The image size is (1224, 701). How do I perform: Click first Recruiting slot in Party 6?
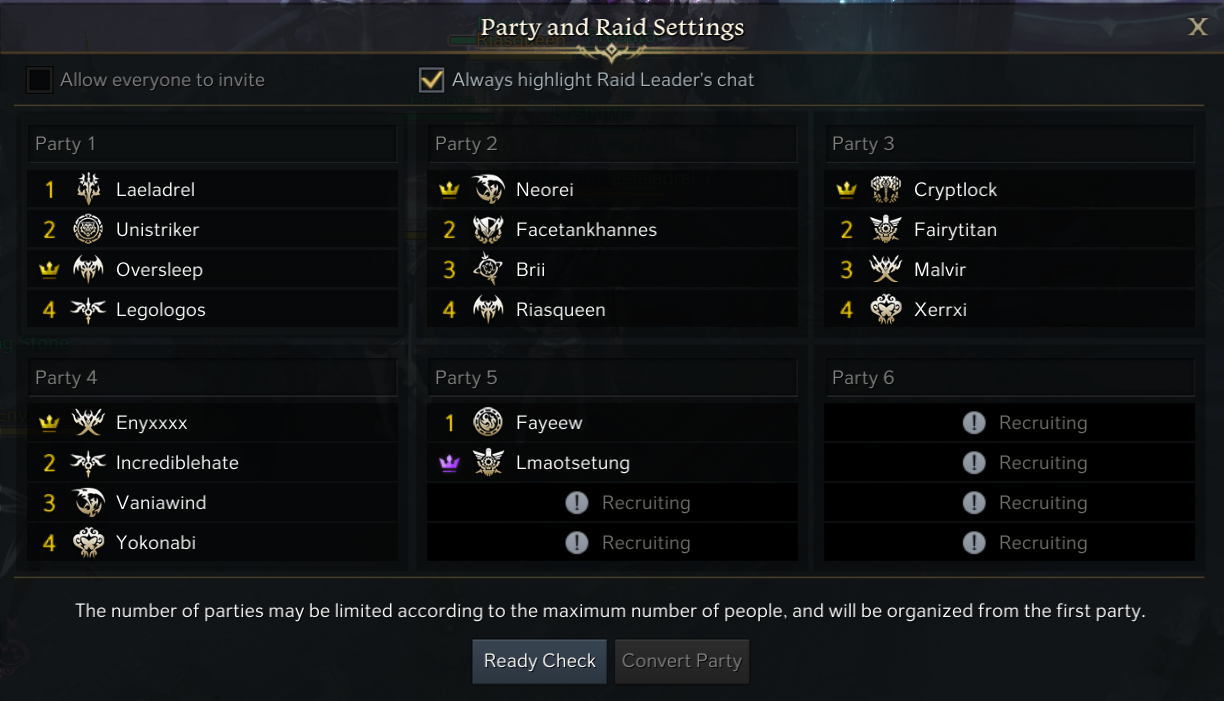click(1010, 423)
